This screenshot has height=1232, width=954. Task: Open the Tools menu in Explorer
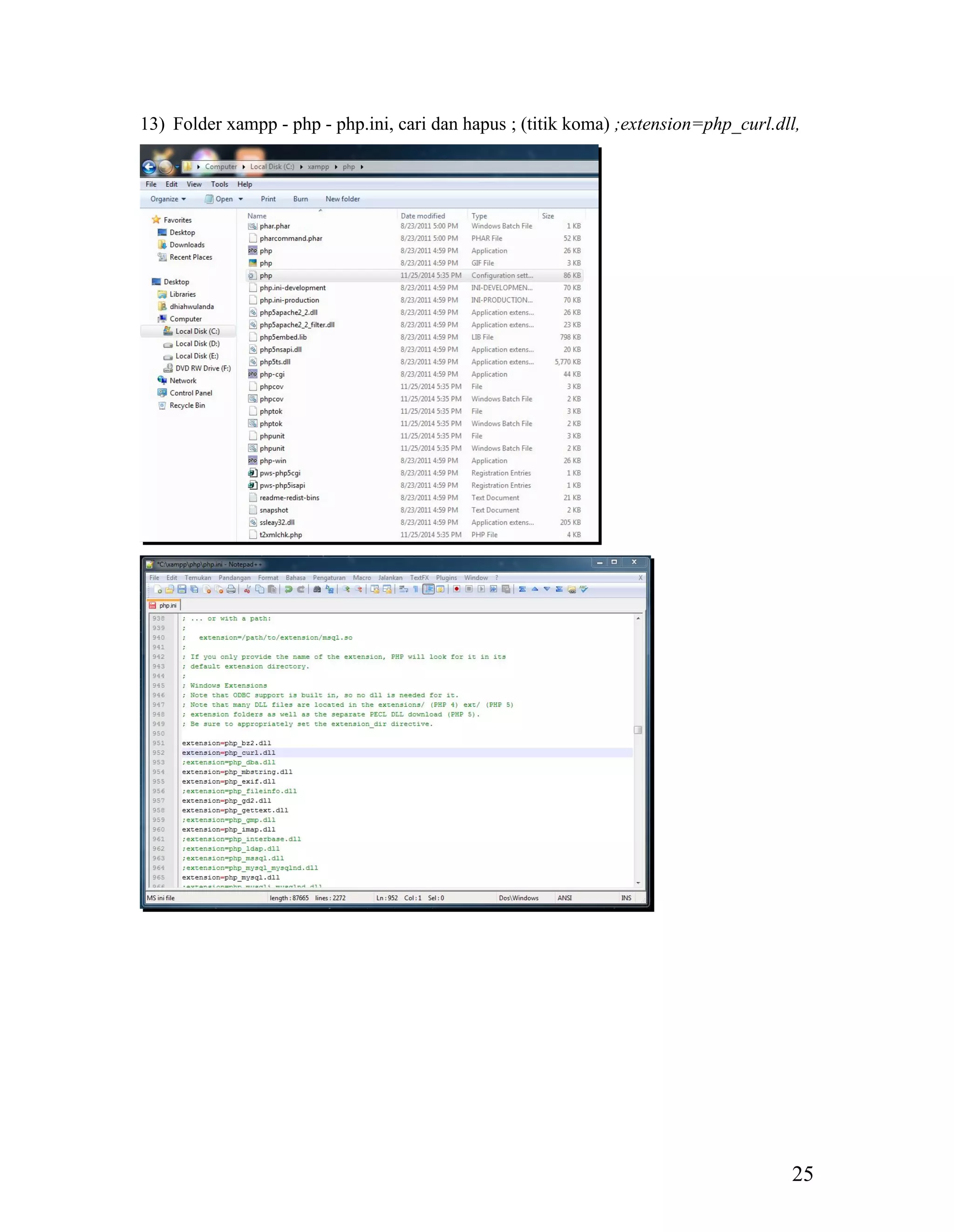pos(219,184)
